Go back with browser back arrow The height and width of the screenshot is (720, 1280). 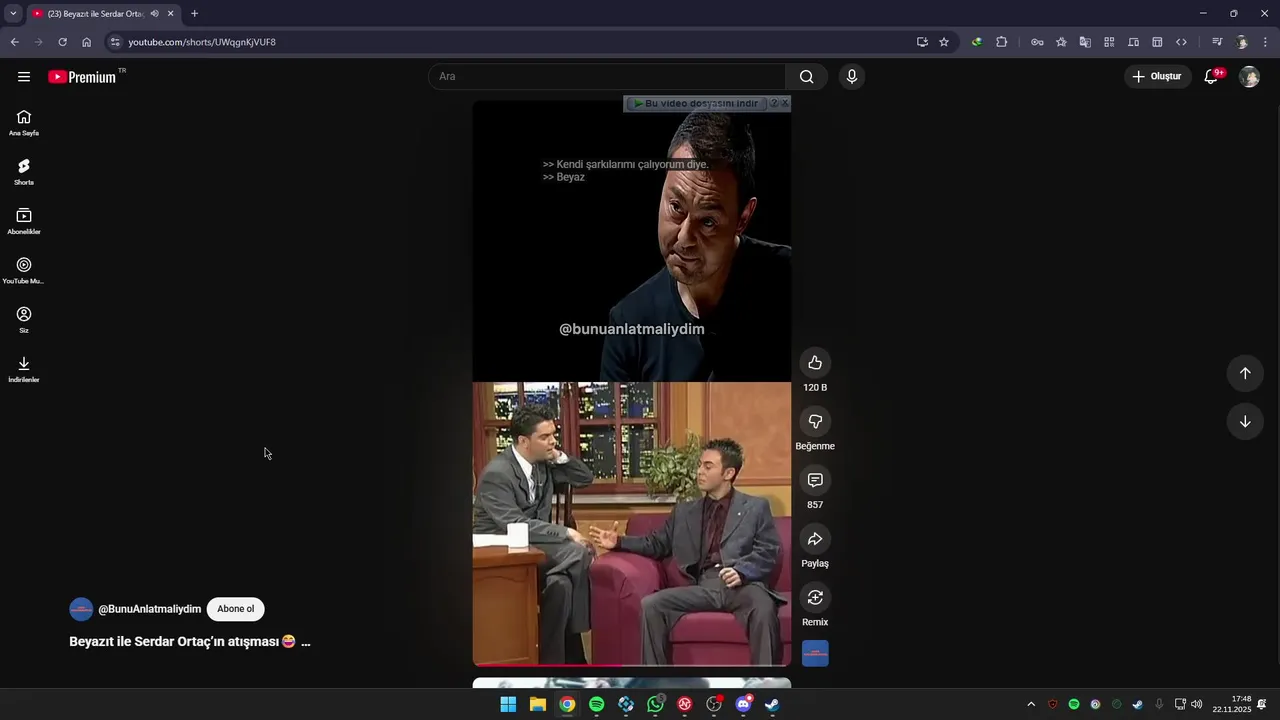[14, 42]
